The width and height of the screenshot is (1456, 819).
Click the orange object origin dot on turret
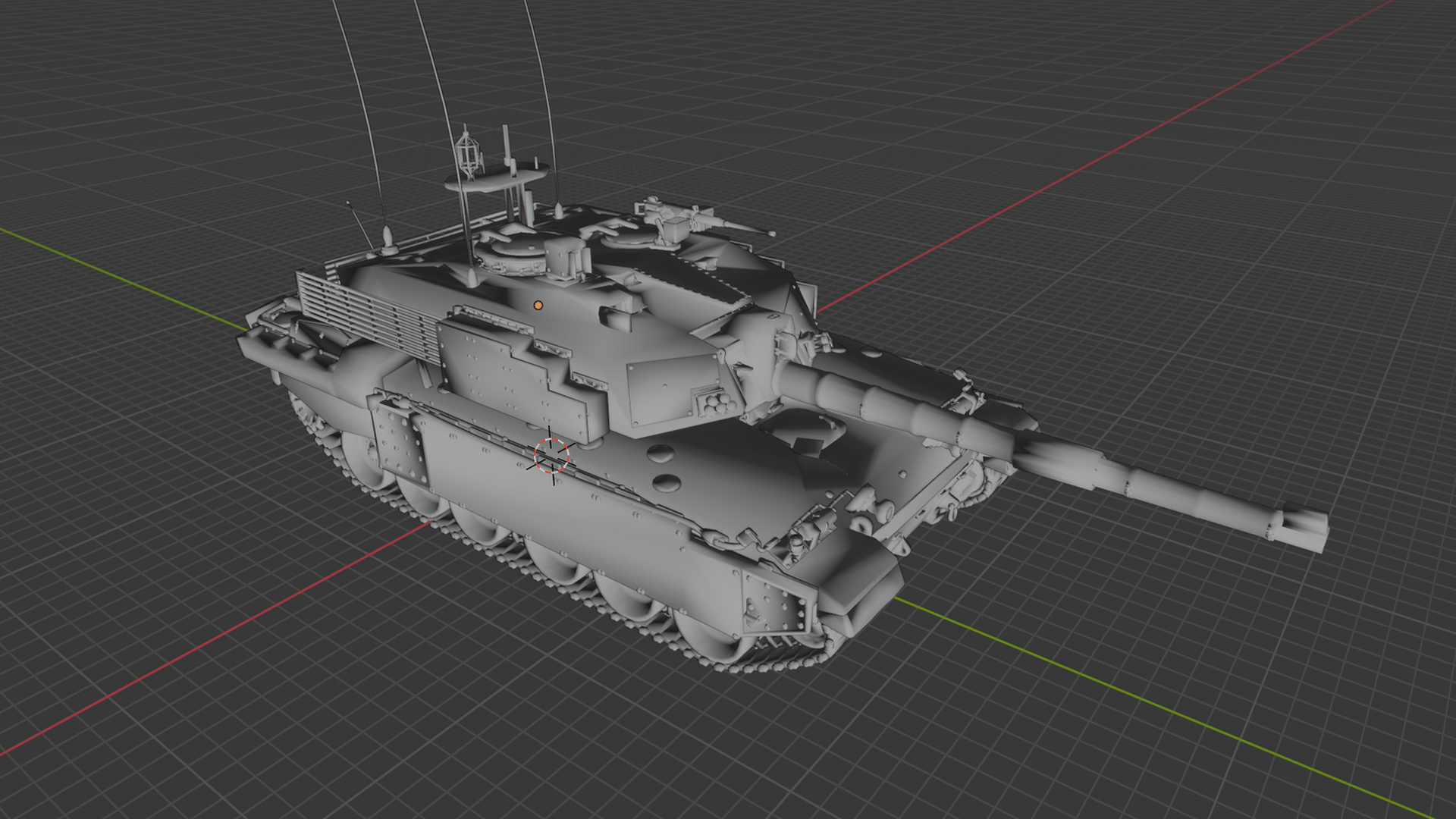coord(538,305)
